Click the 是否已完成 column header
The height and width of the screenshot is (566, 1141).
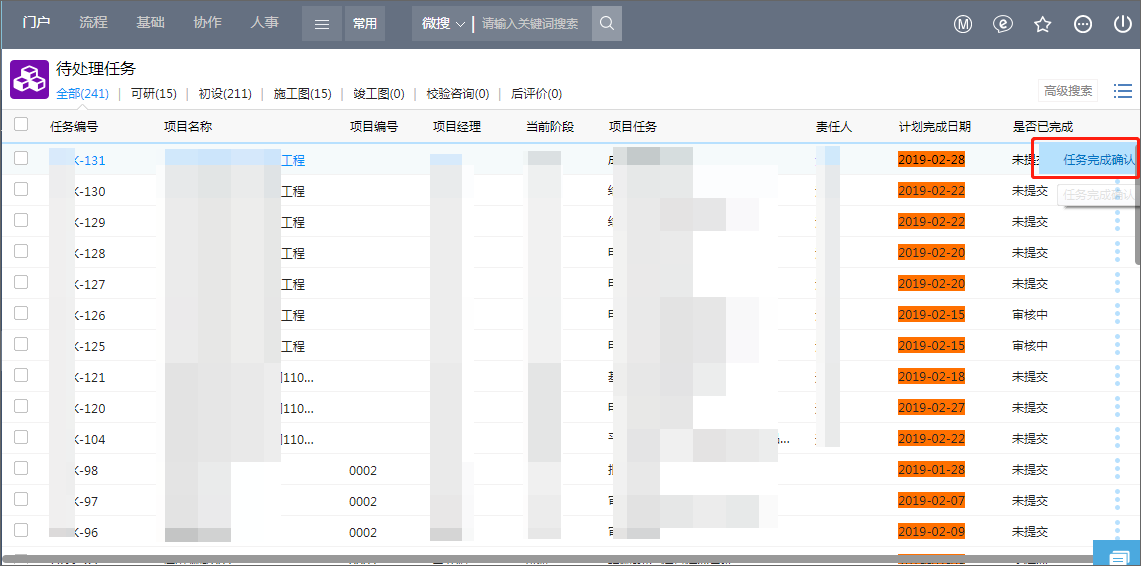click(x=1042, y=127)
